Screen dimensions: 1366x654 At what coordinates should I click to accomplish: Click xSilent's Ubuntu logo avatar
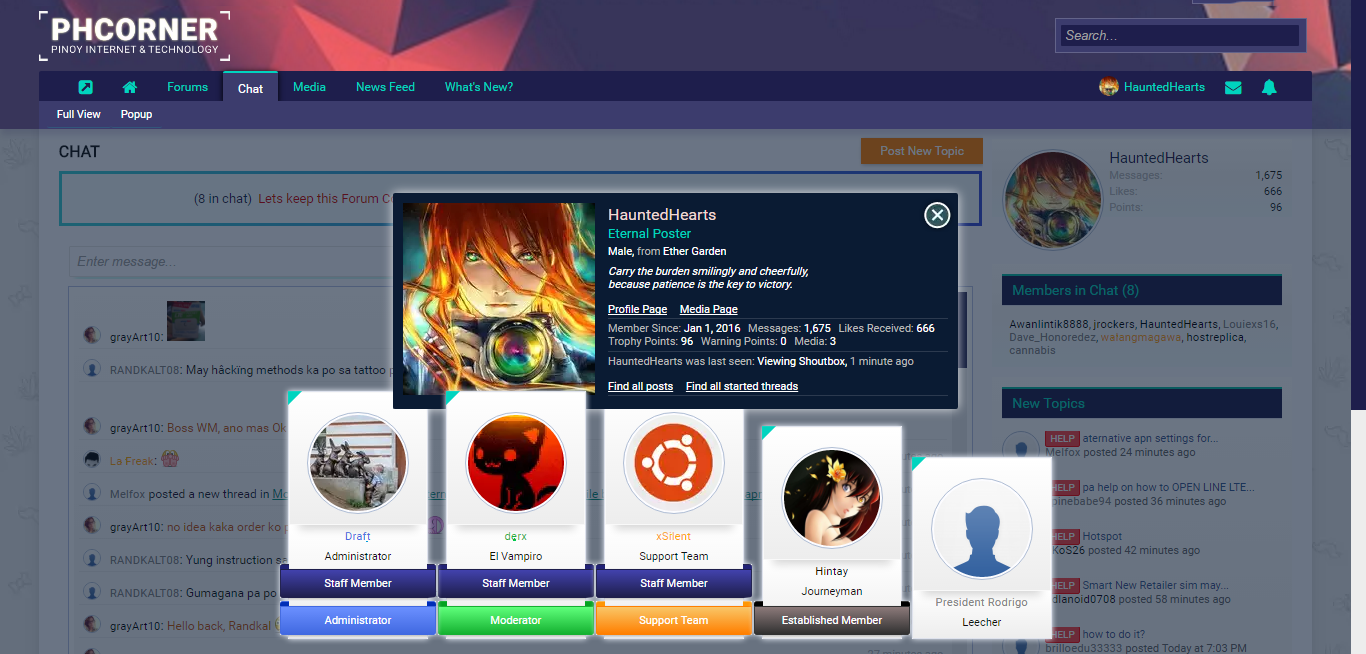(x=674, y=462)
